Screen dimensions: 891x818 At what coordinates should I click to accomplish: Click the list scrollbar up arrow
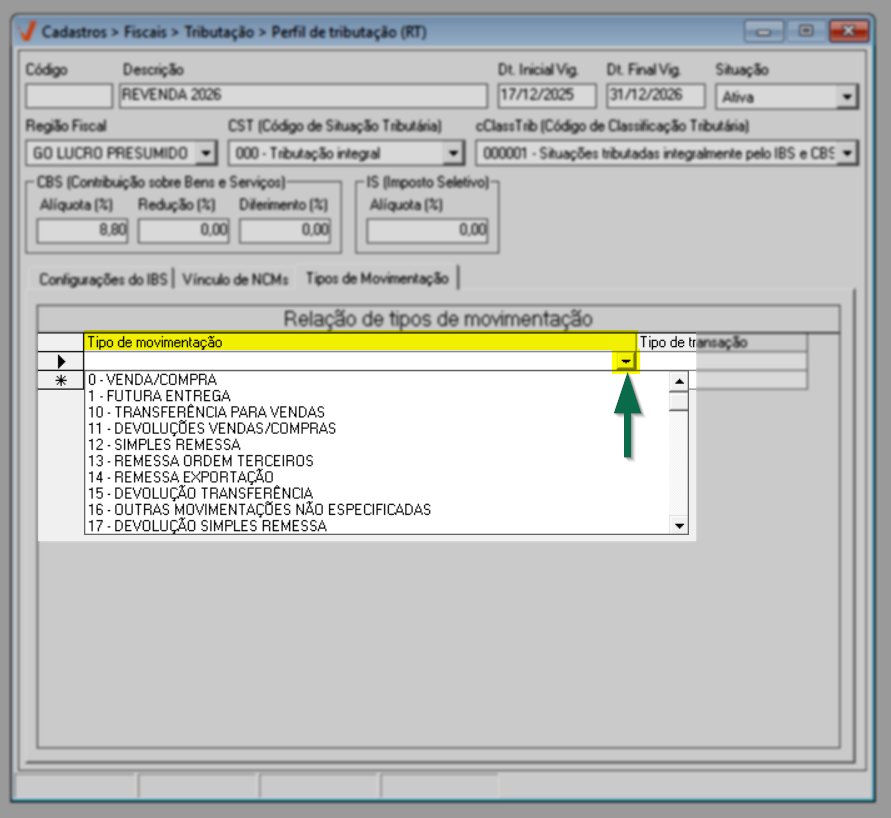679,381
